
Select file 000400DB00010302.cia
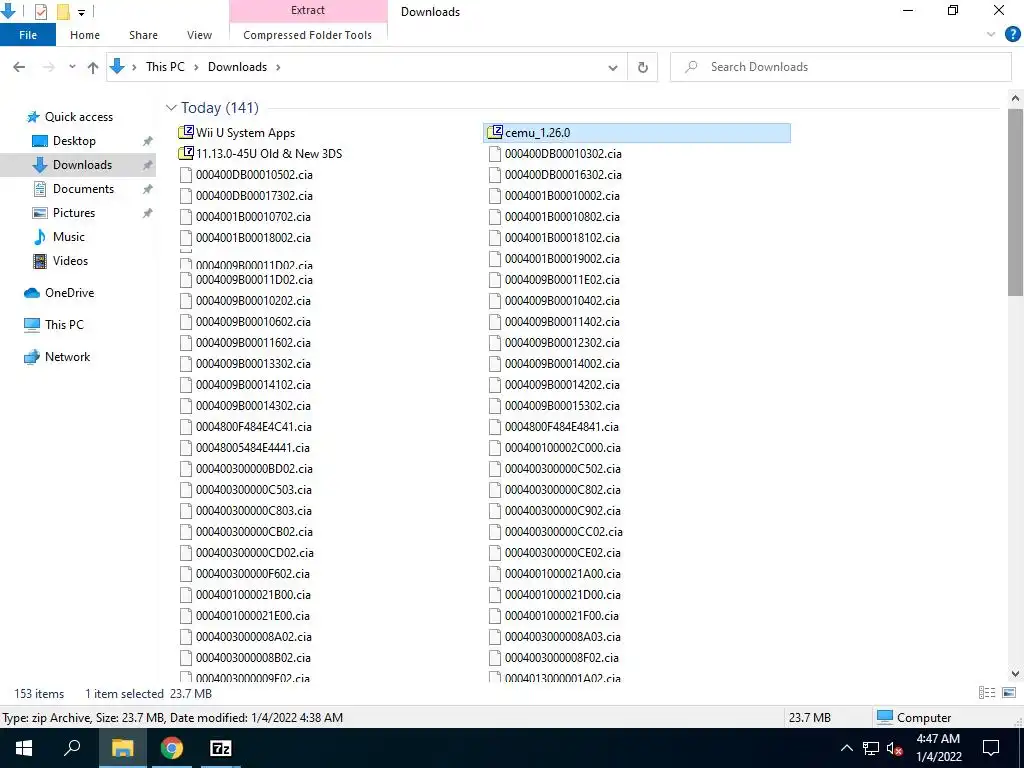pos(563,153)
